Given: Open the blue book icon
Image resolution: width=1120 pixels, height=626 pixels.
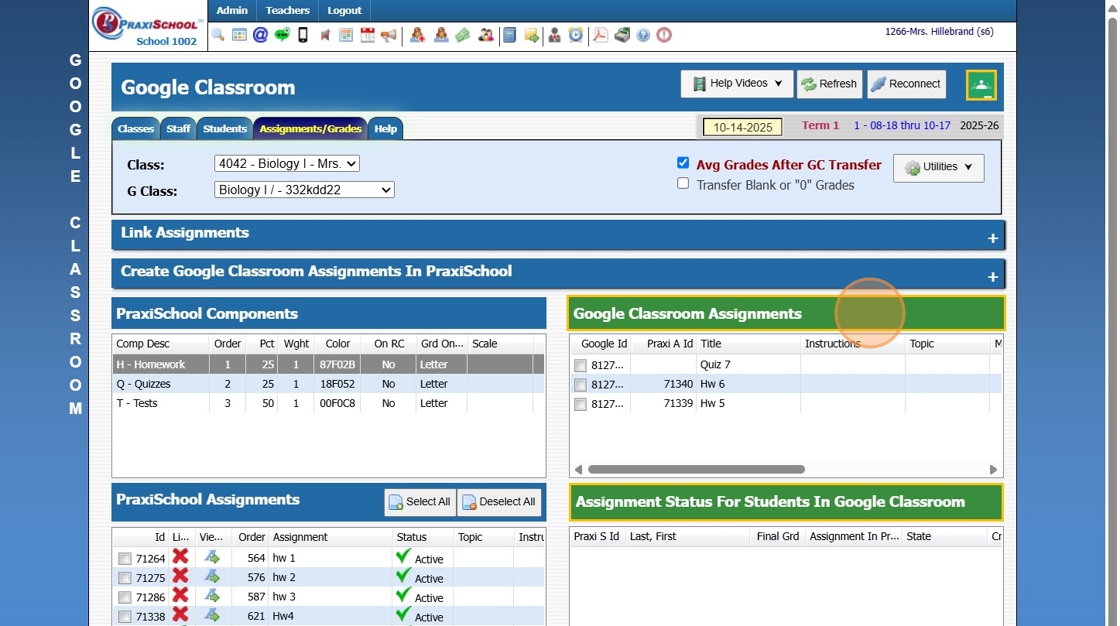Looking at the screenshot, I should (509, 35).
